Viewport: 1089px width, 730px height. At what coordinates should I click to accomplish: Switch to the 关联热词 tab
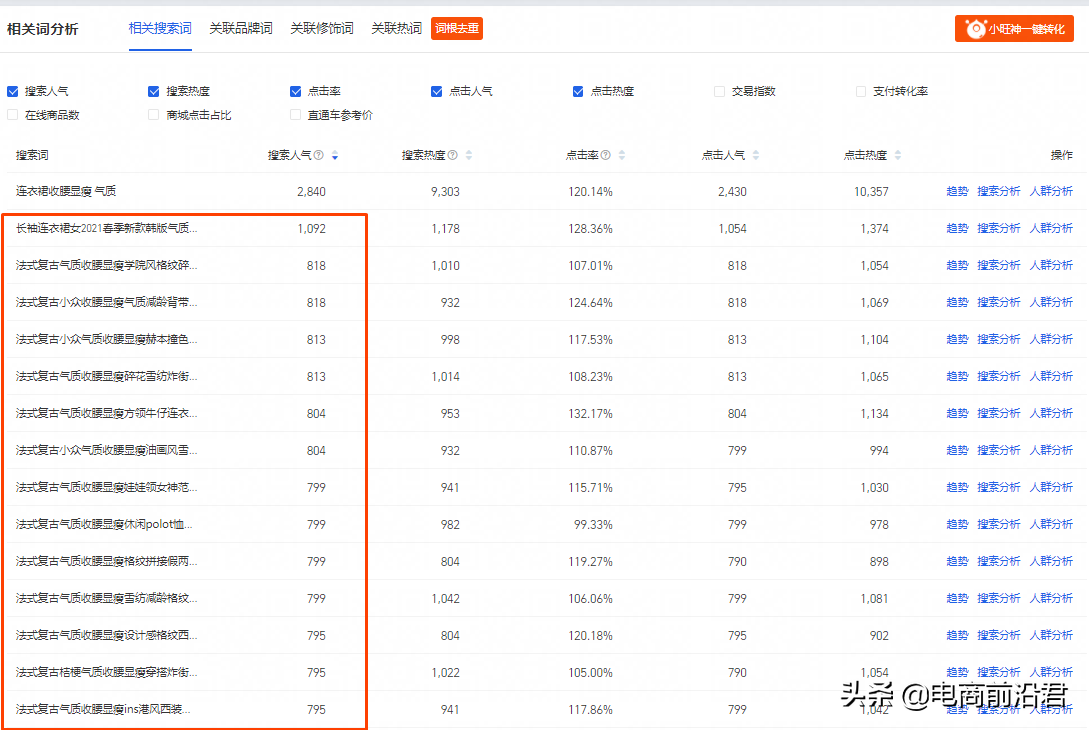point(397,28)
